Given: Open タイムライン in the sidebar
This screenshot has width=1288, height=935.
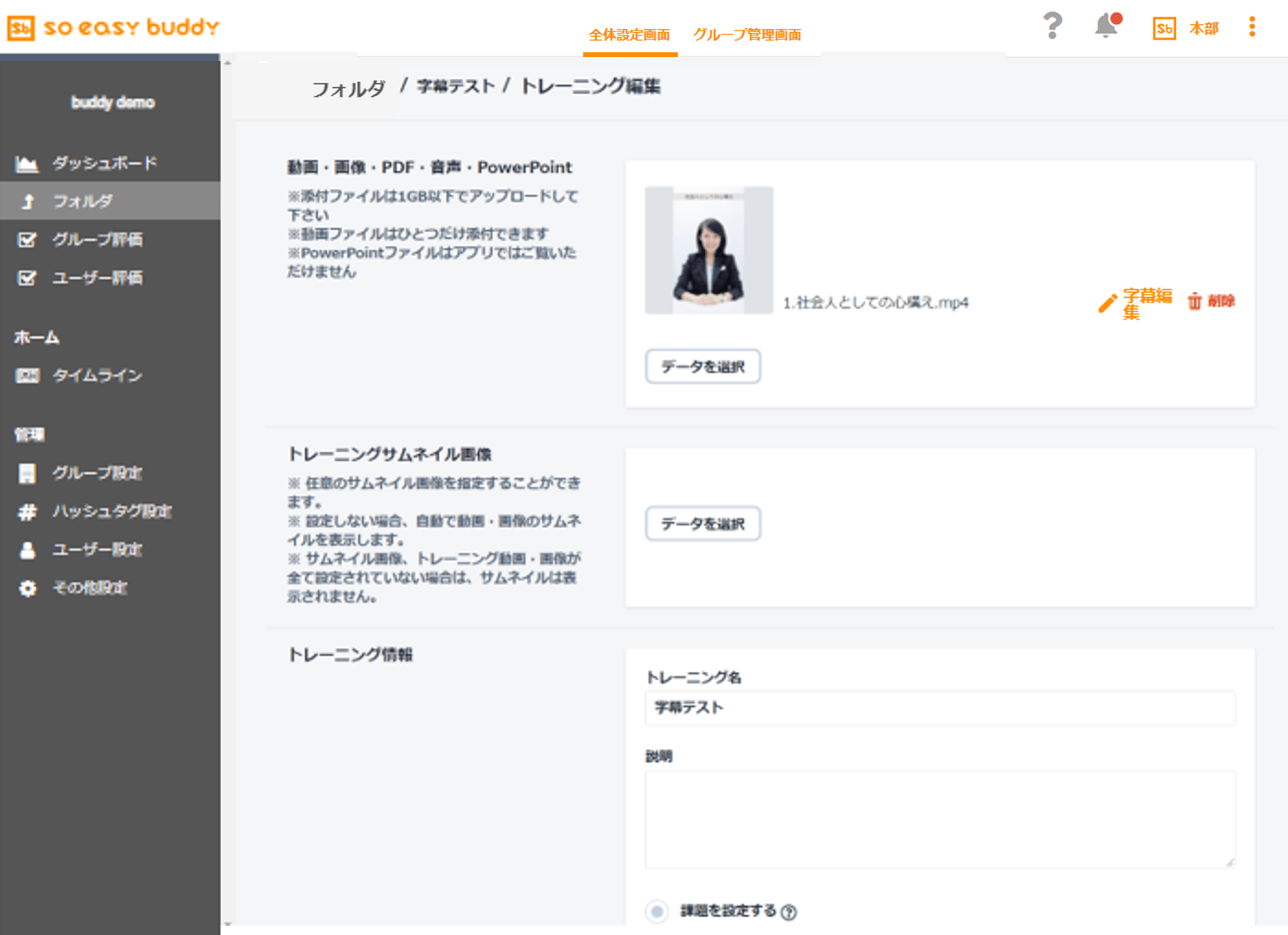Looking at the screenshot, I should (97, 376).
